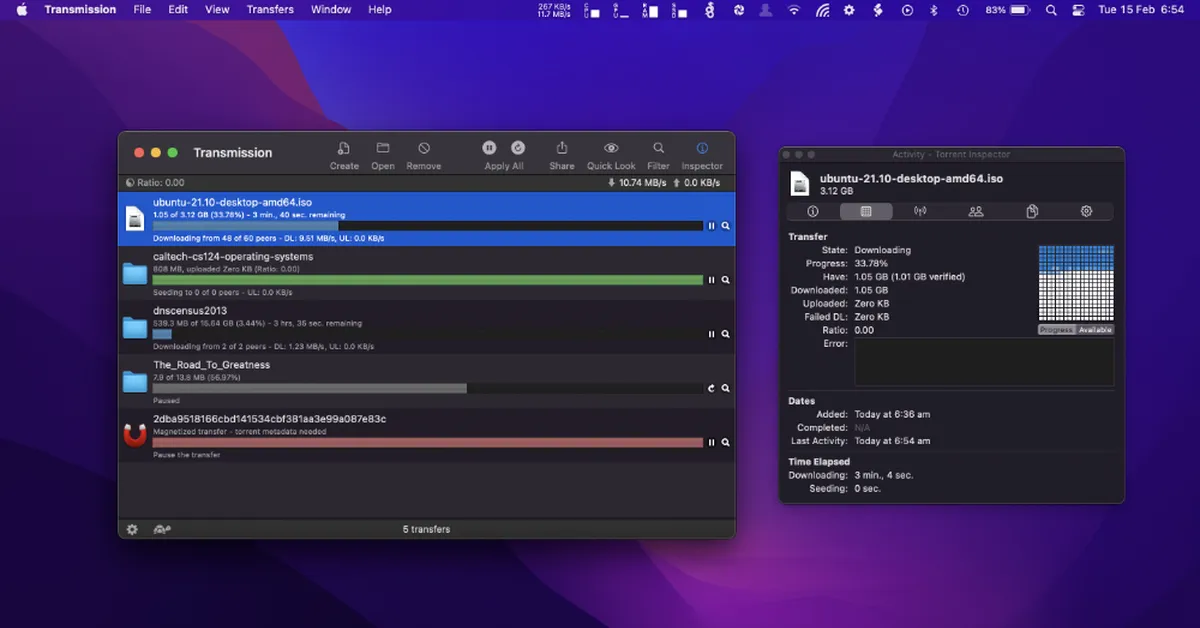Open the Options gear in the Inspector
1200x628 pixels.
(x=1088, y=211)
